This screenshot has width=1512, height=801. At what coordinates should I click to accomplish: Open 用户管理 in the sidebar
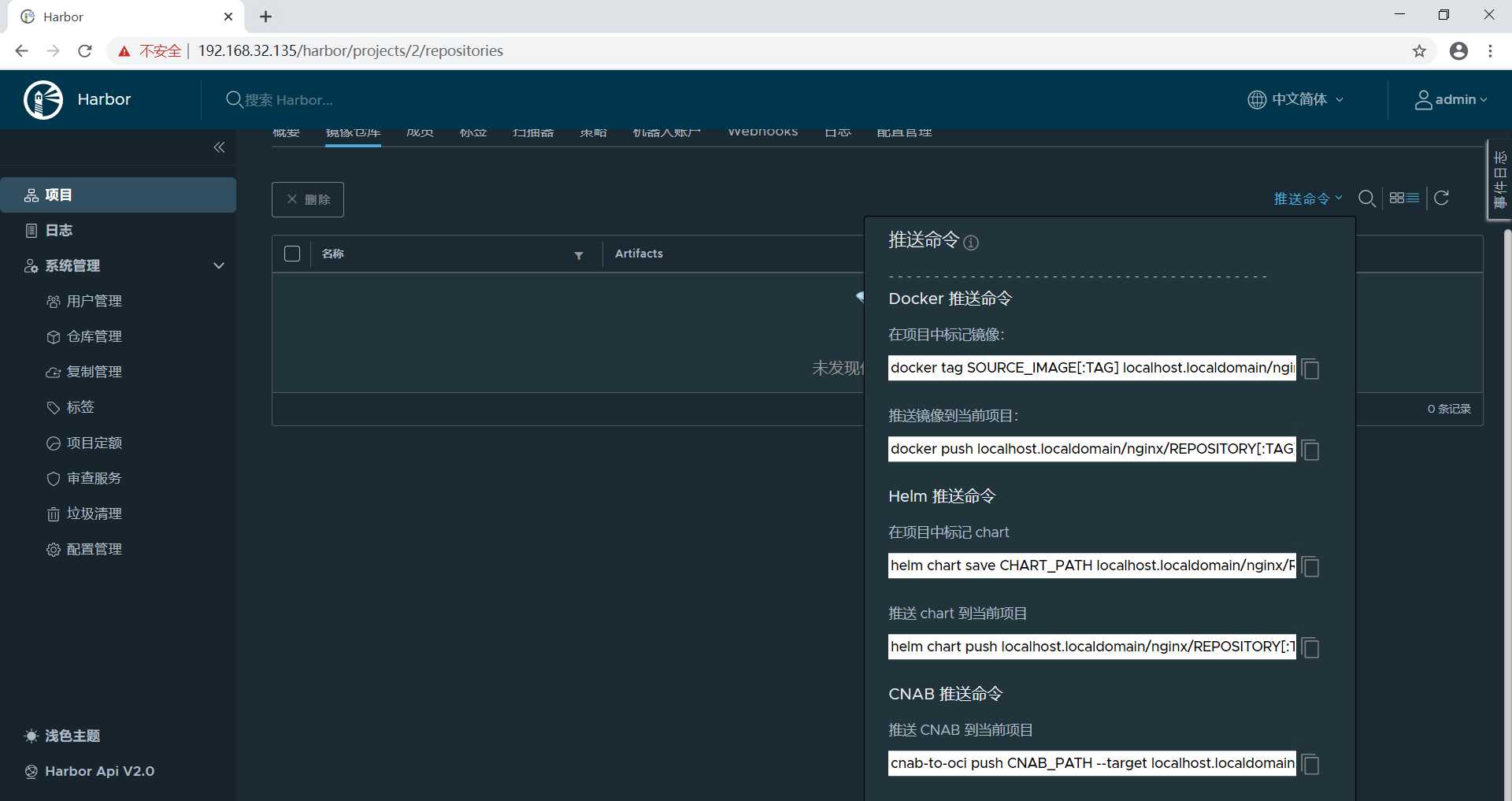(94, 301)
